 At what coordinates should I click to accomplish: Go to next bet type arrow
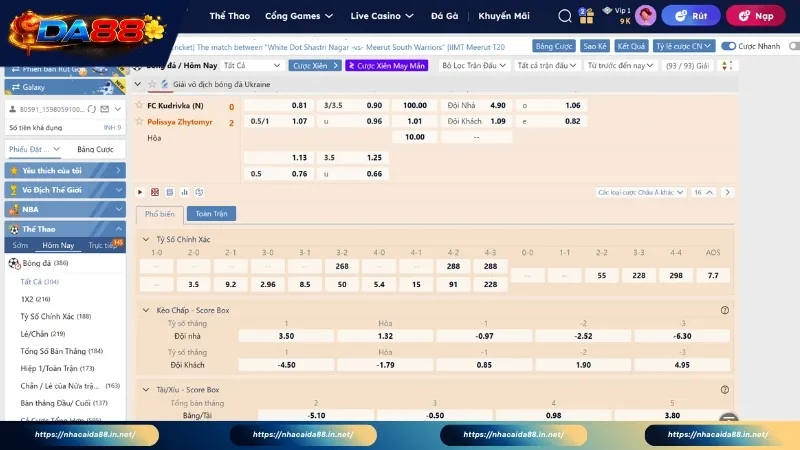[x=728, y=192]
